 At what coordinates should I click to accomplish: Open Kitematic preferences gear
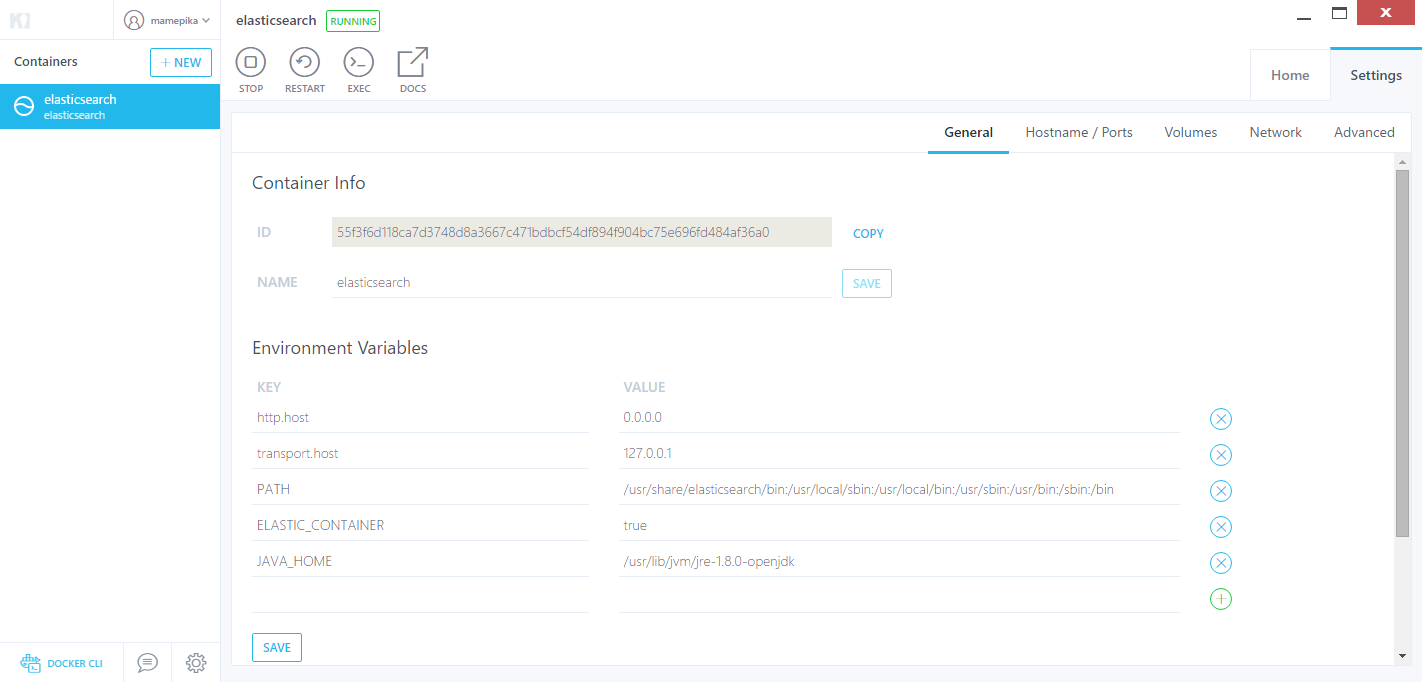tap(196, 662)
